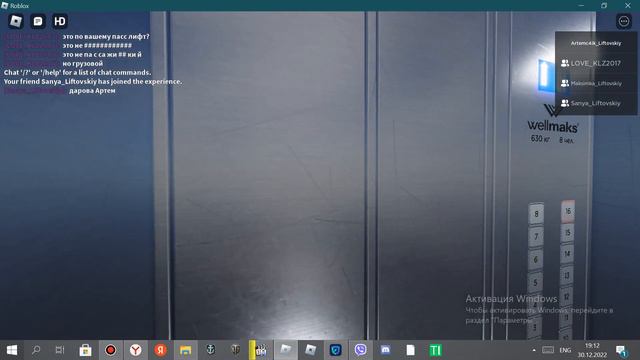Open the green TI taskbar icon
The width and height of the screenshot is (640, 360).
(436, 350)
